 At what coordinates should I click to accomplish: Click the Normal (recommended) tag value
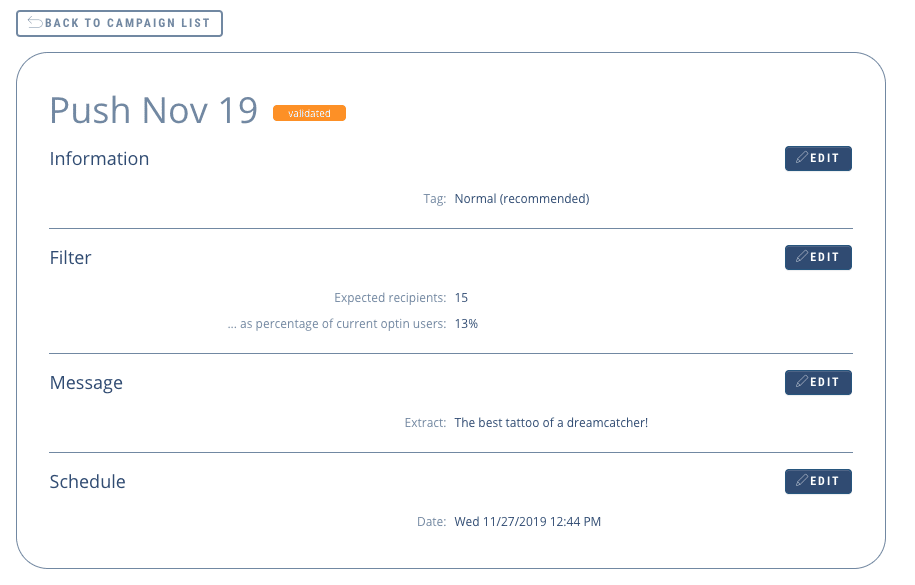tap(521, 198)
